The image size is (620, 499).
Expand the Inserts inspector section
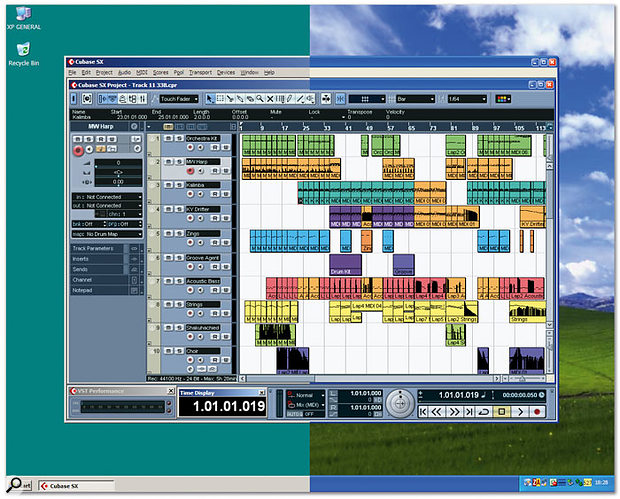click(x=107, y=259)
